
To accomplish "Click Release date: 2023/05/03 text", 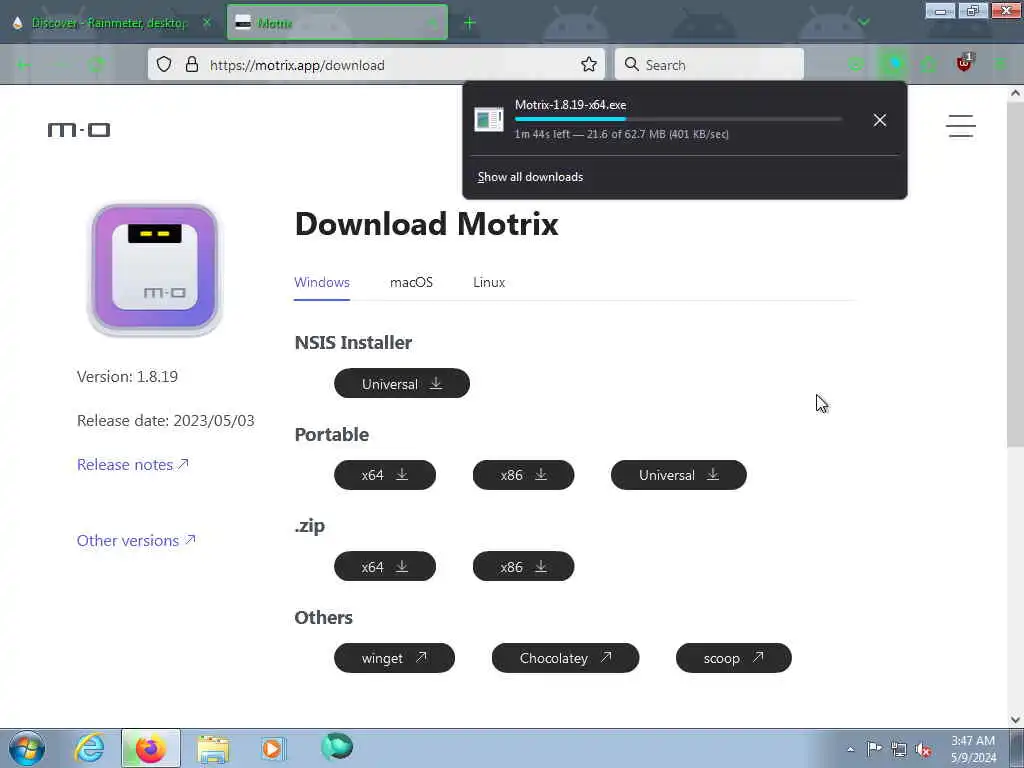I will tap(166, 421).
